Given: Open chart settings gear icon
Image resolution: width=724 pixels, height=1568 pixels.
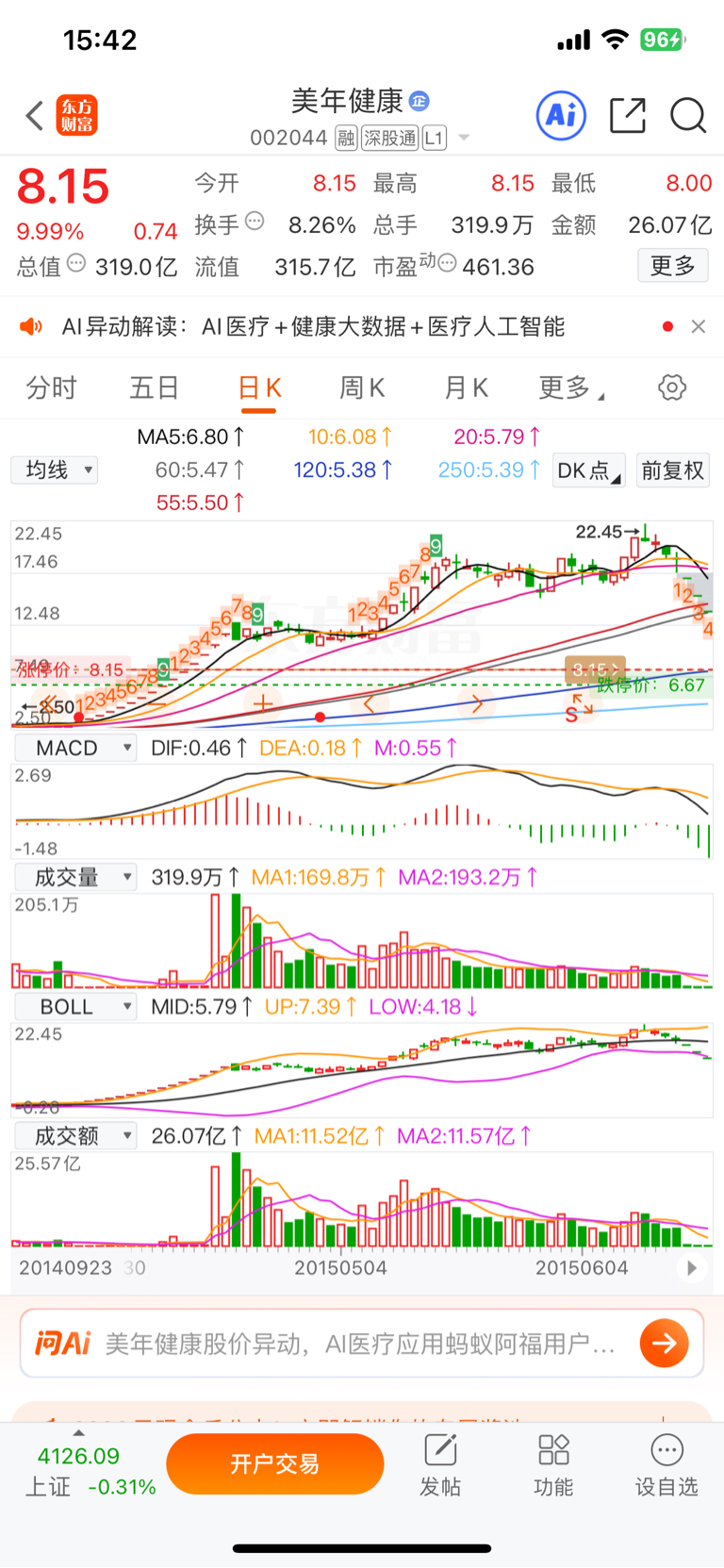Looking at the screenshot, I should pyautogui.click(x=672, y=388).
